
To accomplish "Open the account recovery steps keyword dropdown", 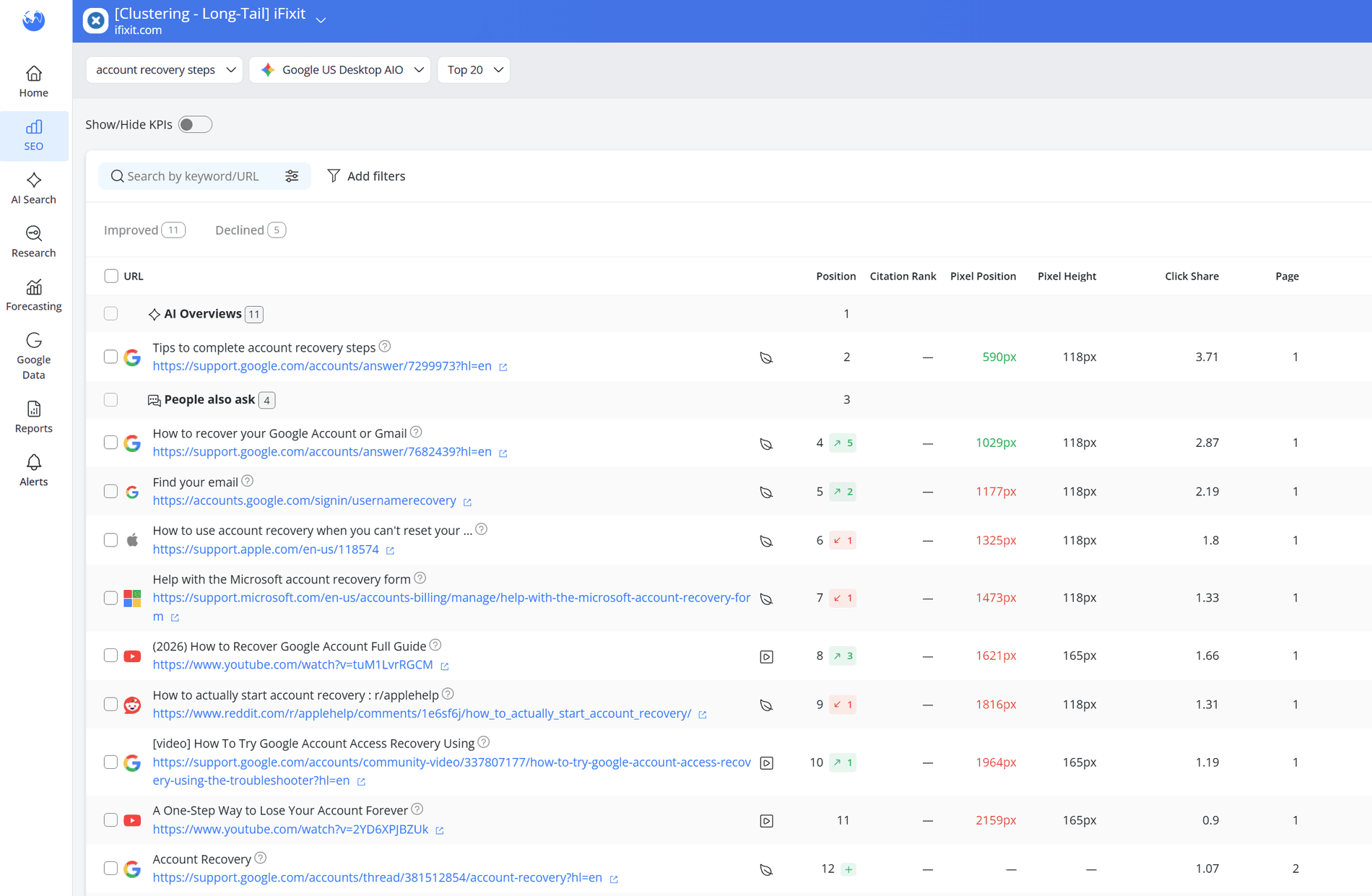I will pos(165,69).
